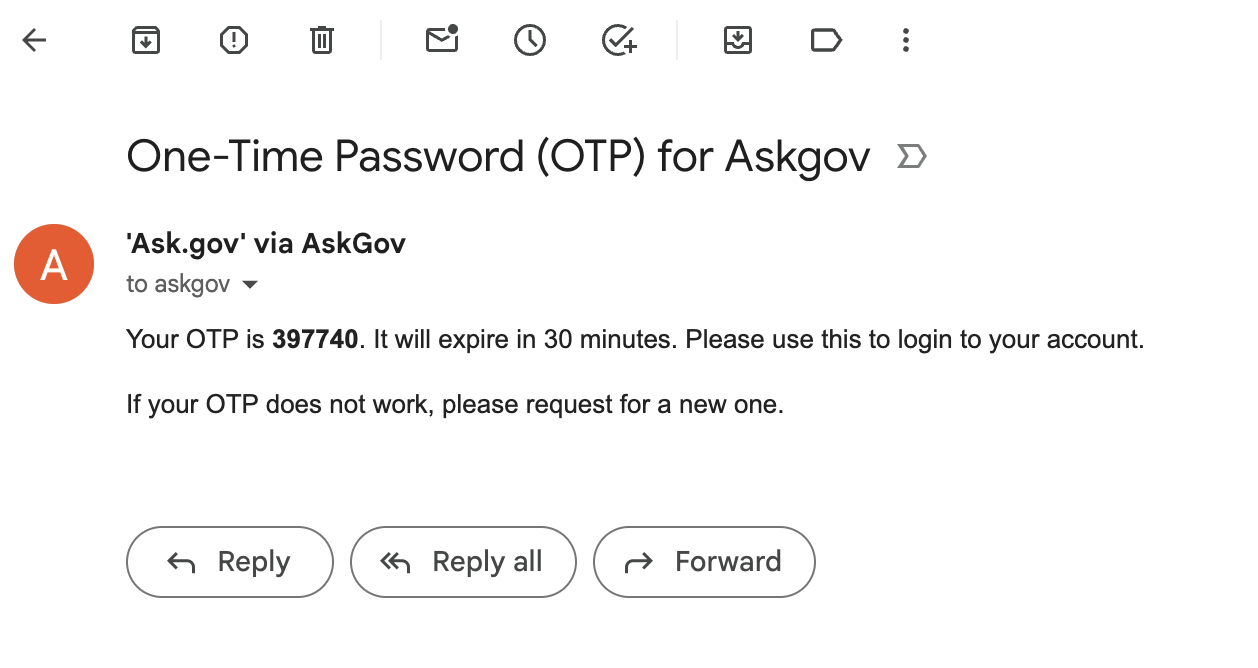Open the three-dot More menu
1258x668 pixels.
pos(905,40)
